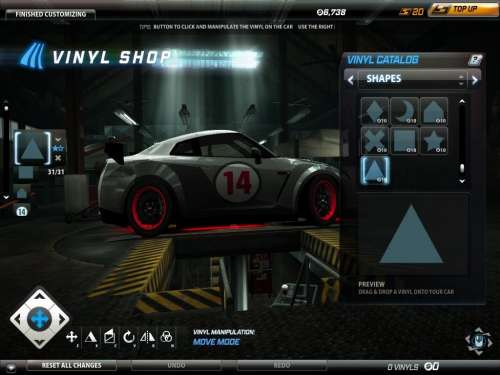Click the blue center of the directional pad

coord(40,319)
